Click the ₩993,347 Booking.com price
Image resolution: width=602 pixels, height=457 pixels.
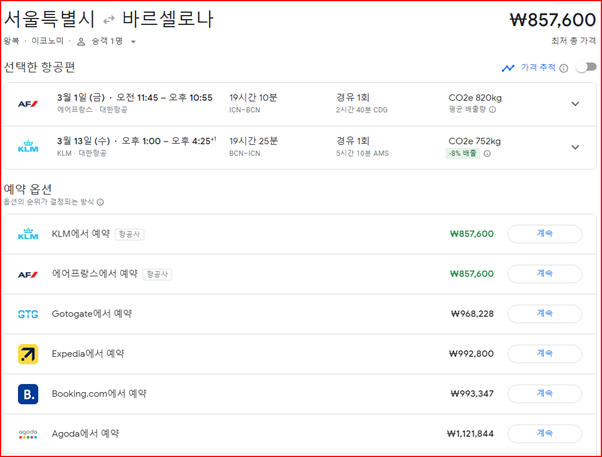click(x=472, y=394)
